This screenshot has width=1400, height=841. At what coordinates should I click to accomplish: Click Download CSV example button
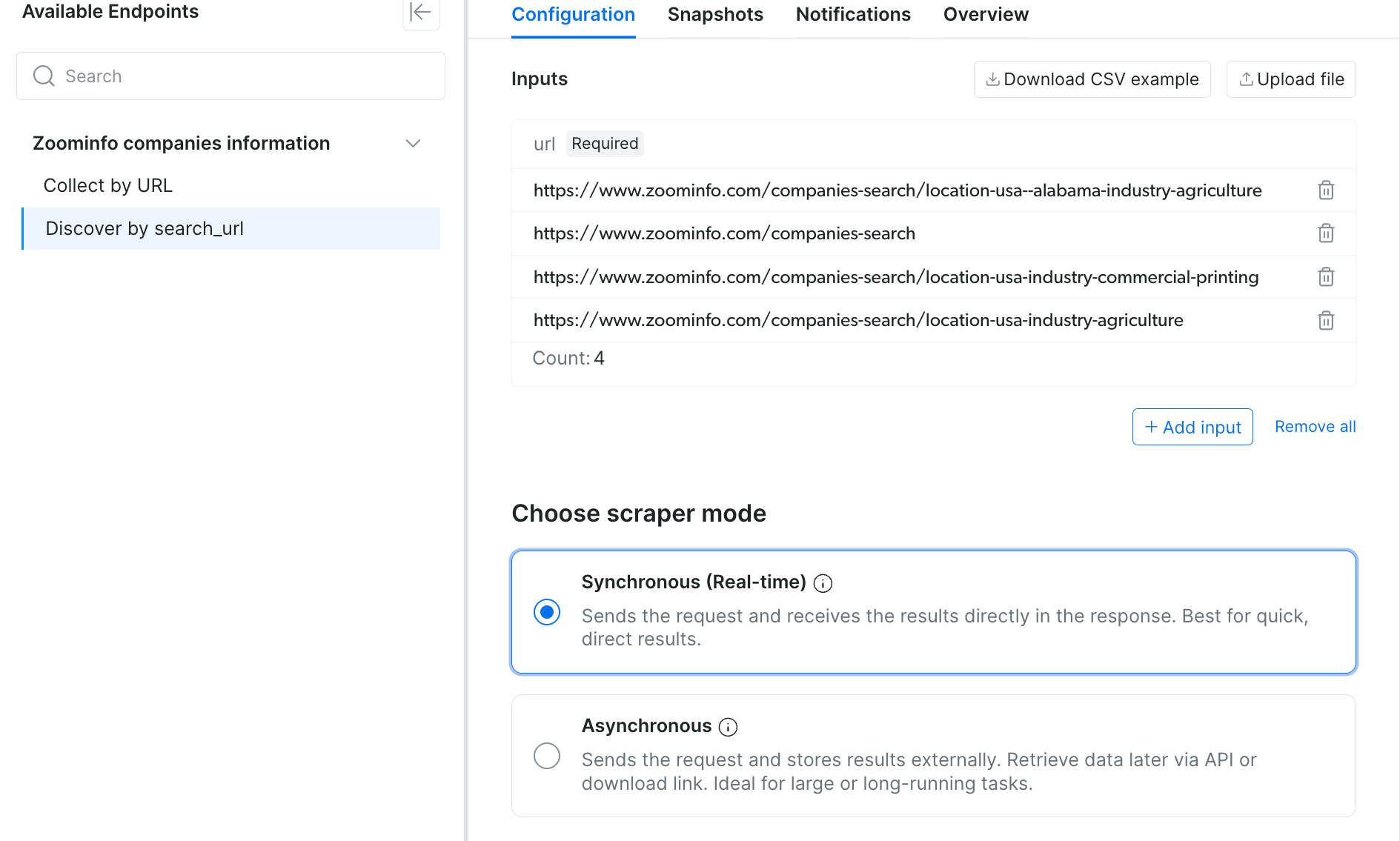pos(1092,79)
